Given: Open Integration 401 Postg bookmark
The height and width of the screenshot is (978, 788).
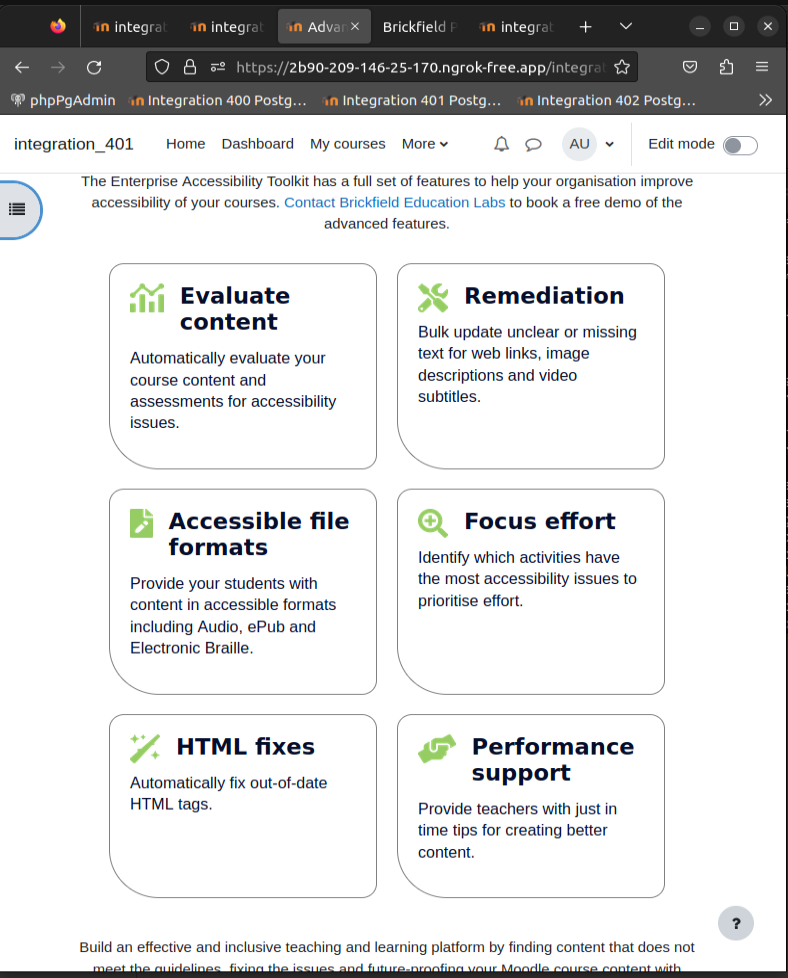Looking at the screenshot, I should [x=412, y=100].
